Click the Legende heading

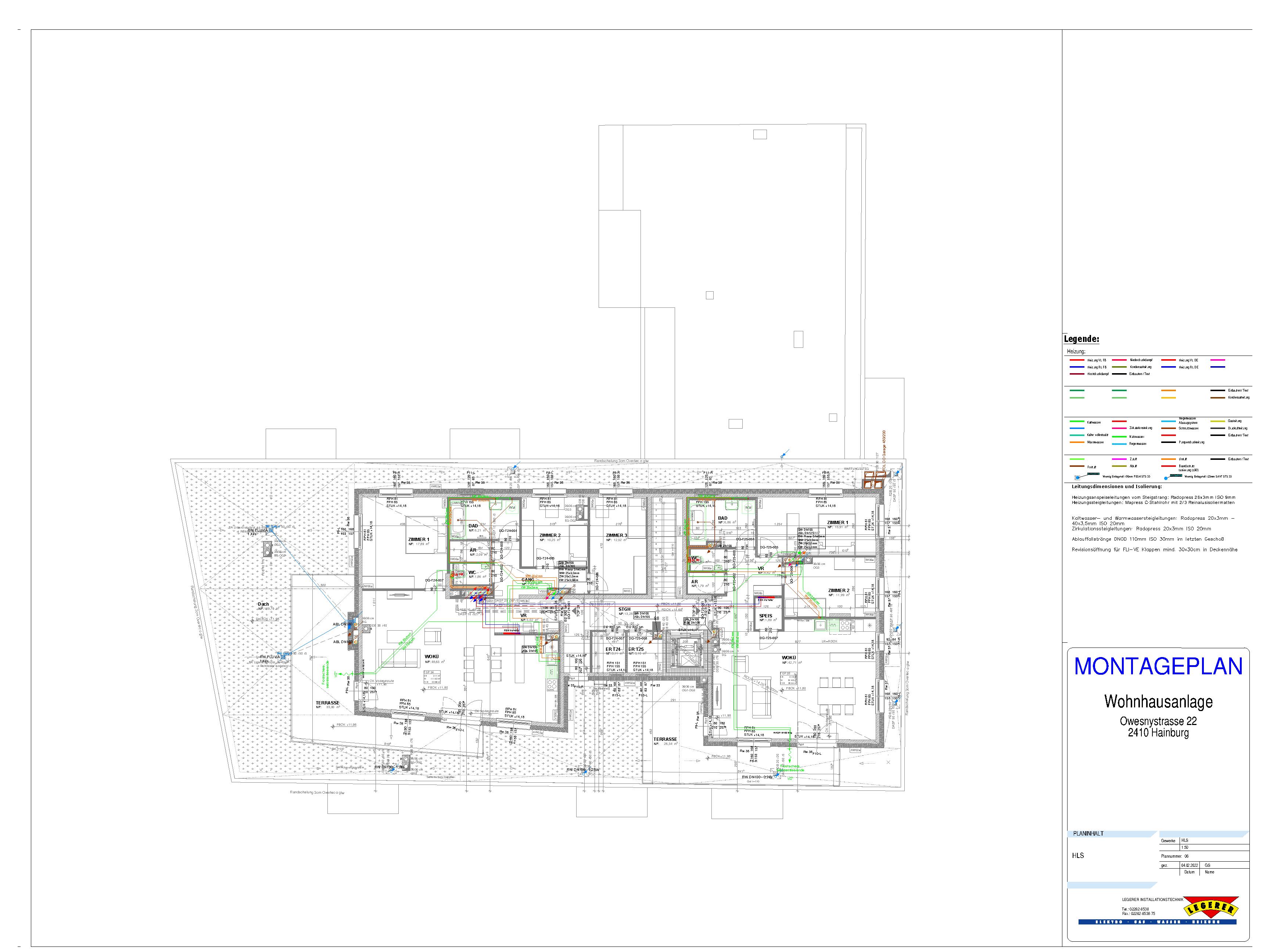tap(1082, 339)
